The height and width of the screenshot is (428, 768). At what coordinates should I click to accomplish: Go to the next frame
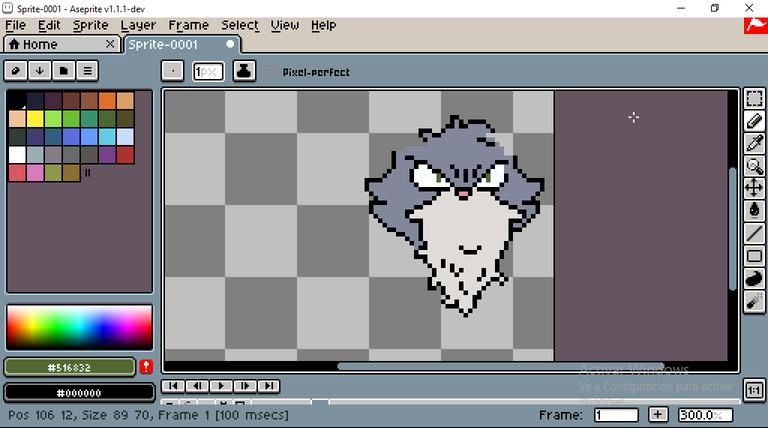pos(245,386)
